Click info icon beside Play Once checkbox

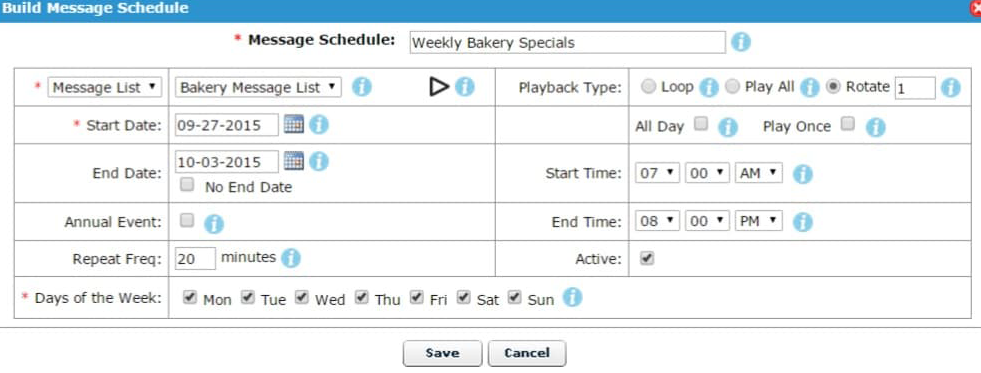(875, 127)
